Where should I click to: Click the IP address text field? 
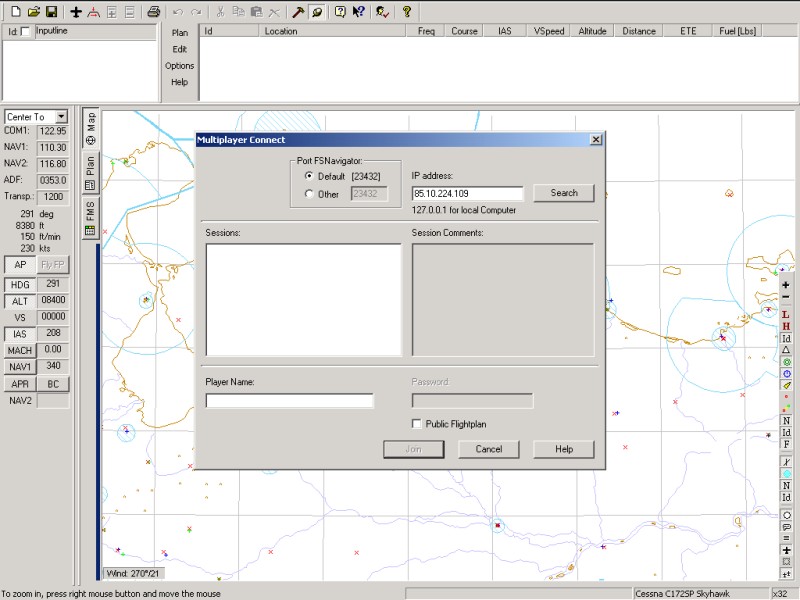click(x=467, y=194)
